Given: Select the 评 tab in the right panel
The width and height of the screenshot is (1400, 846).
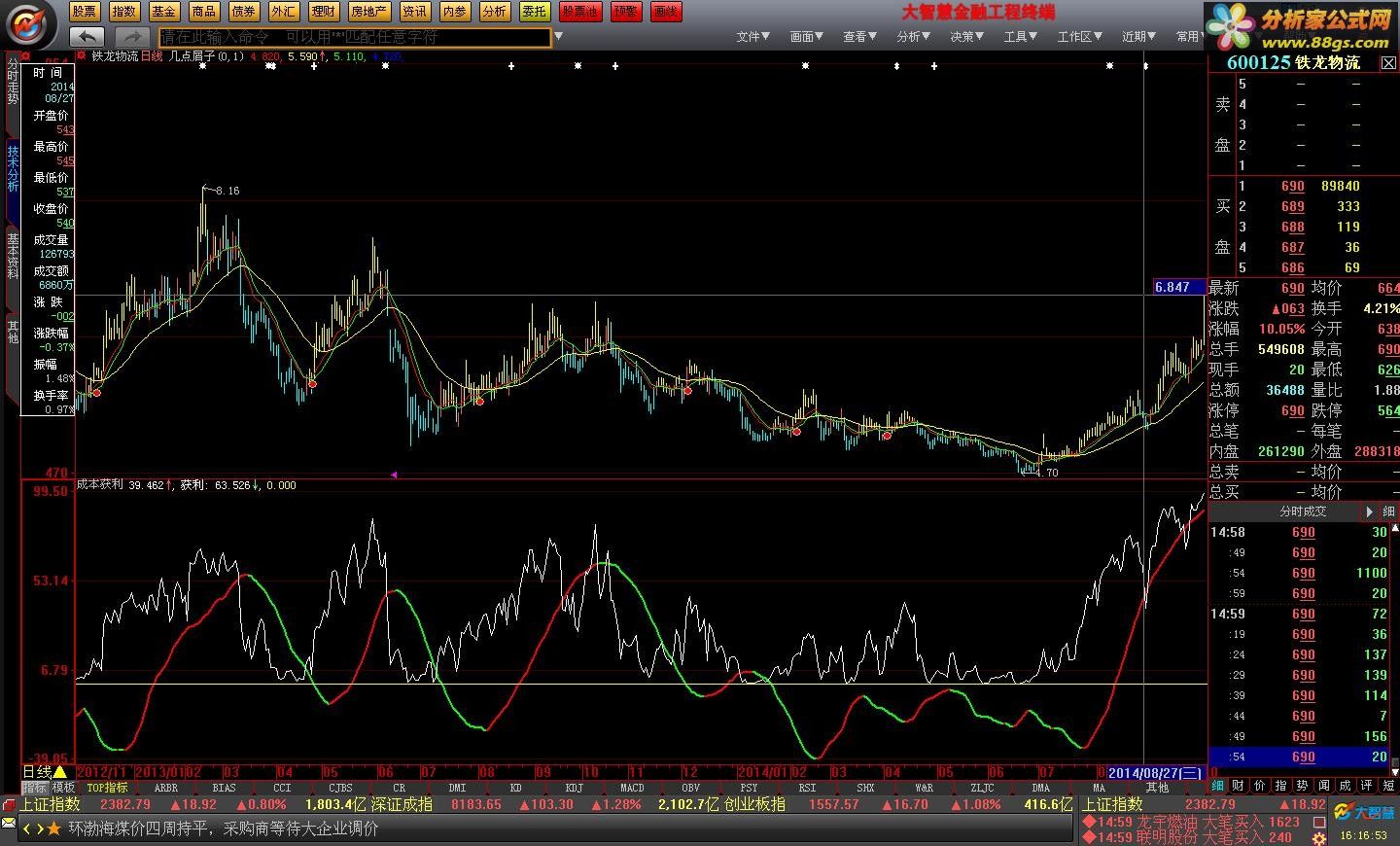Looking at the screenshot, I should [1366, 786].
